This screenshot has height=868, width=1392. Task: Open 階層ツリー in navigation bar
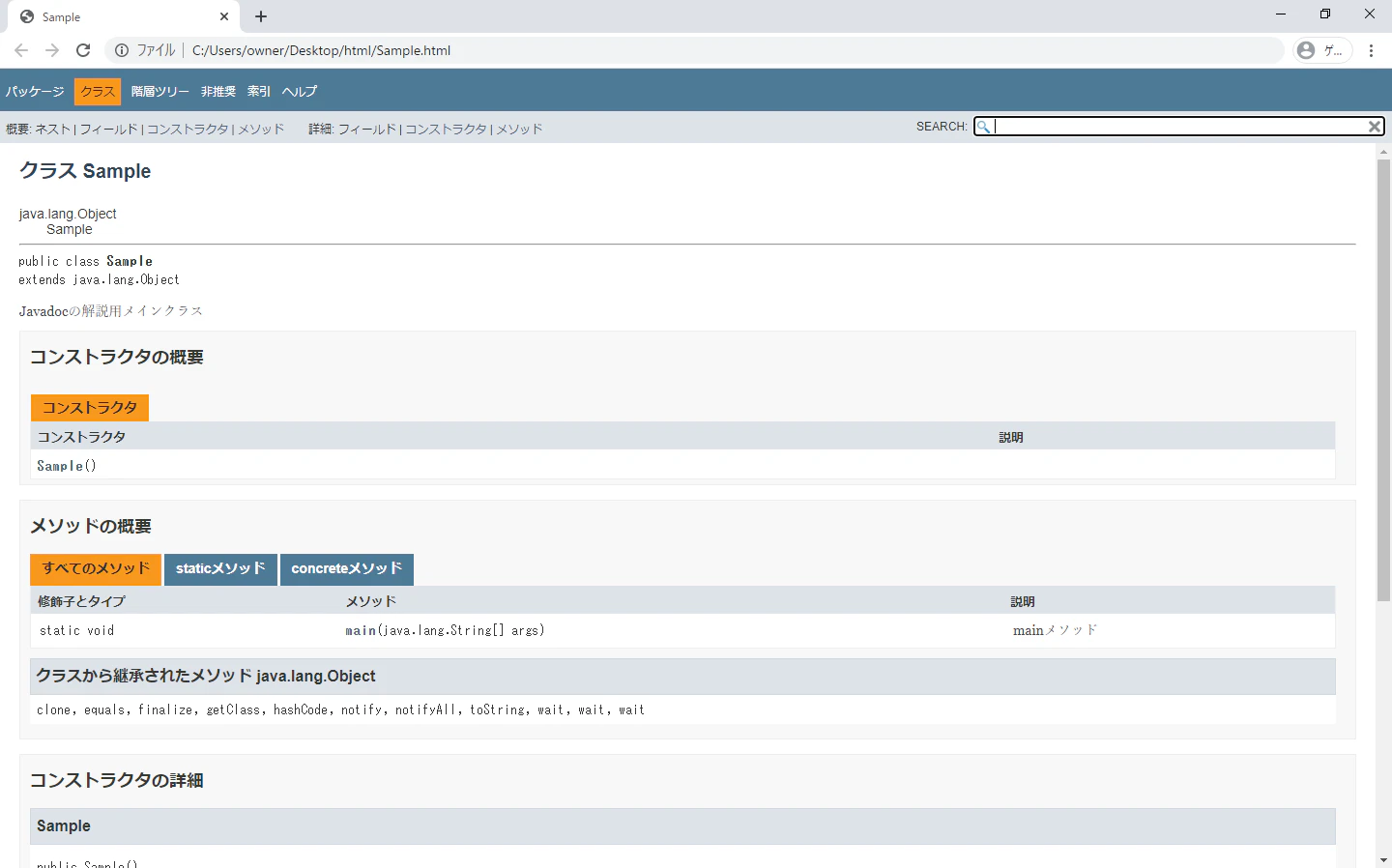(160, 92)
